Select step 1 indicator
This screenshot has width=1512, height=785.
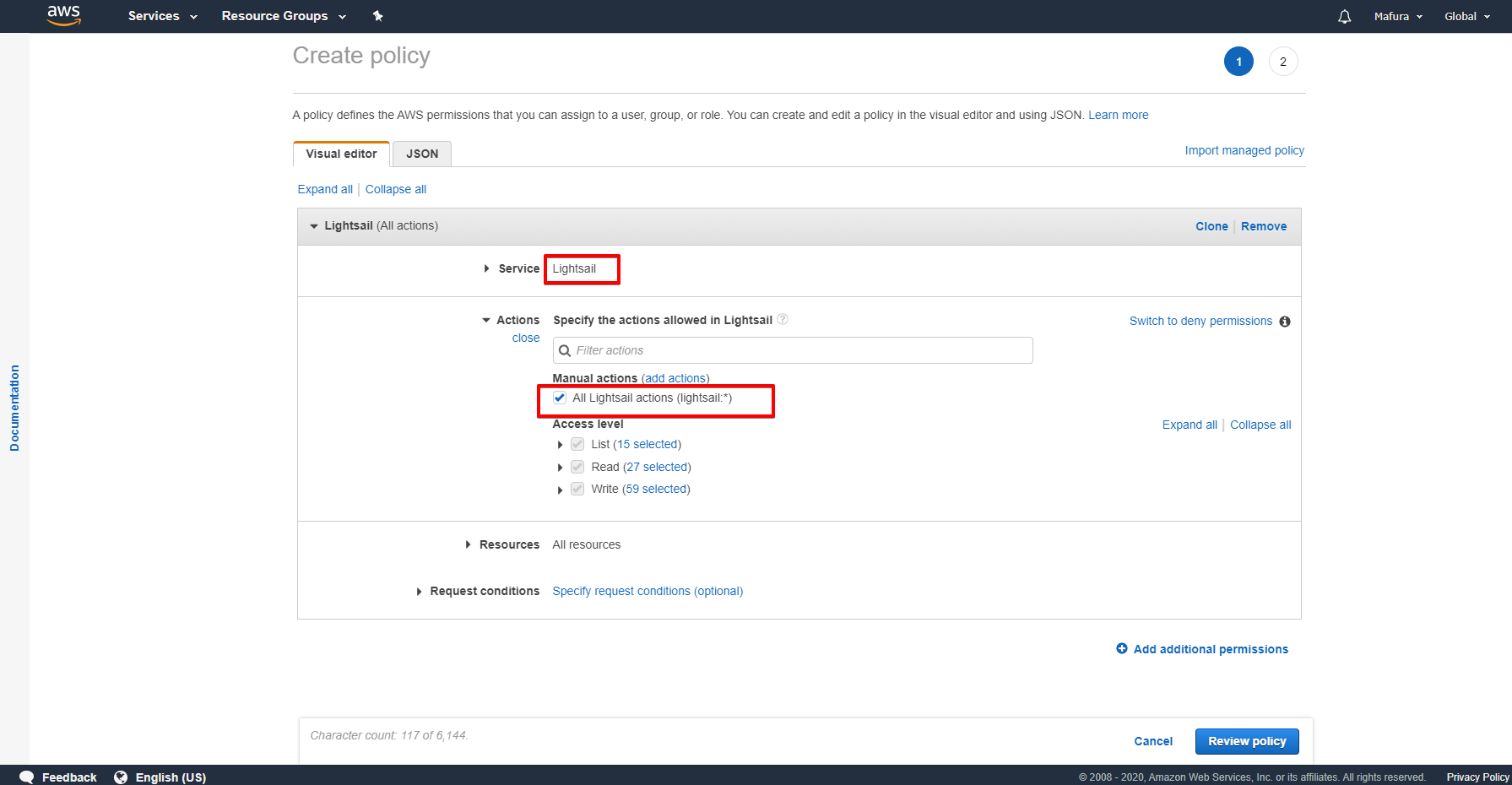click(1238, 62)
